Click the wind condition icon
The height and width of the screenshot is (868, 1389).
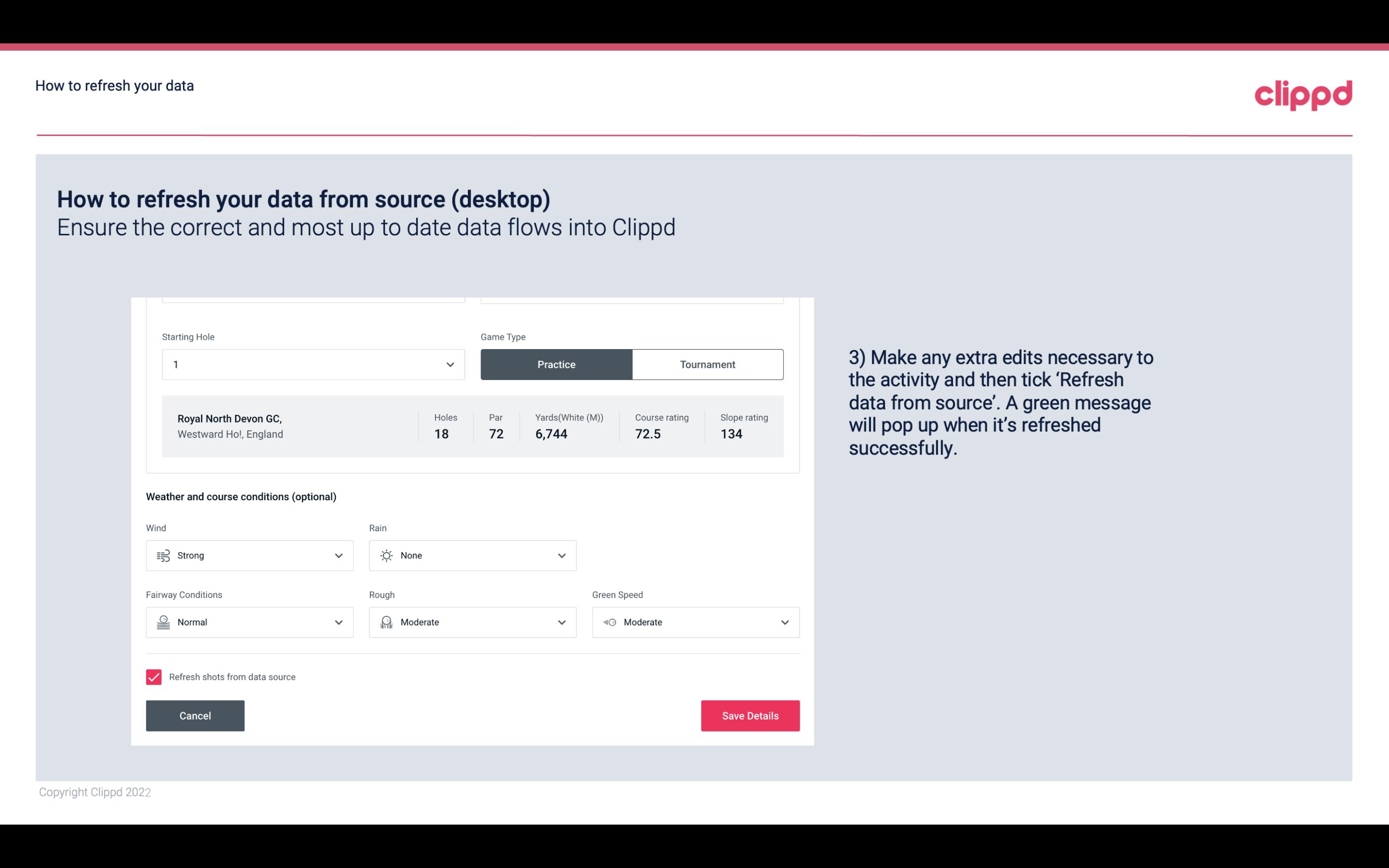pyautogui.click(x=163, y=555)
